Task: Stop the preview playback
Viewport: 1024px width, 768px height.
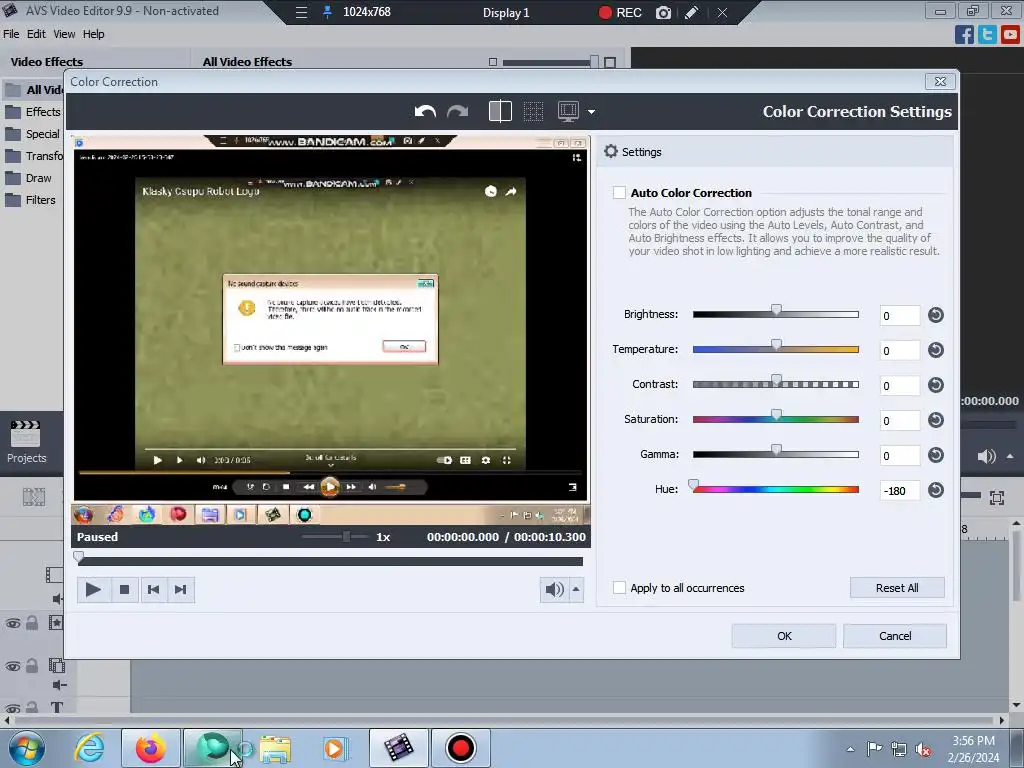Action: 124,590
